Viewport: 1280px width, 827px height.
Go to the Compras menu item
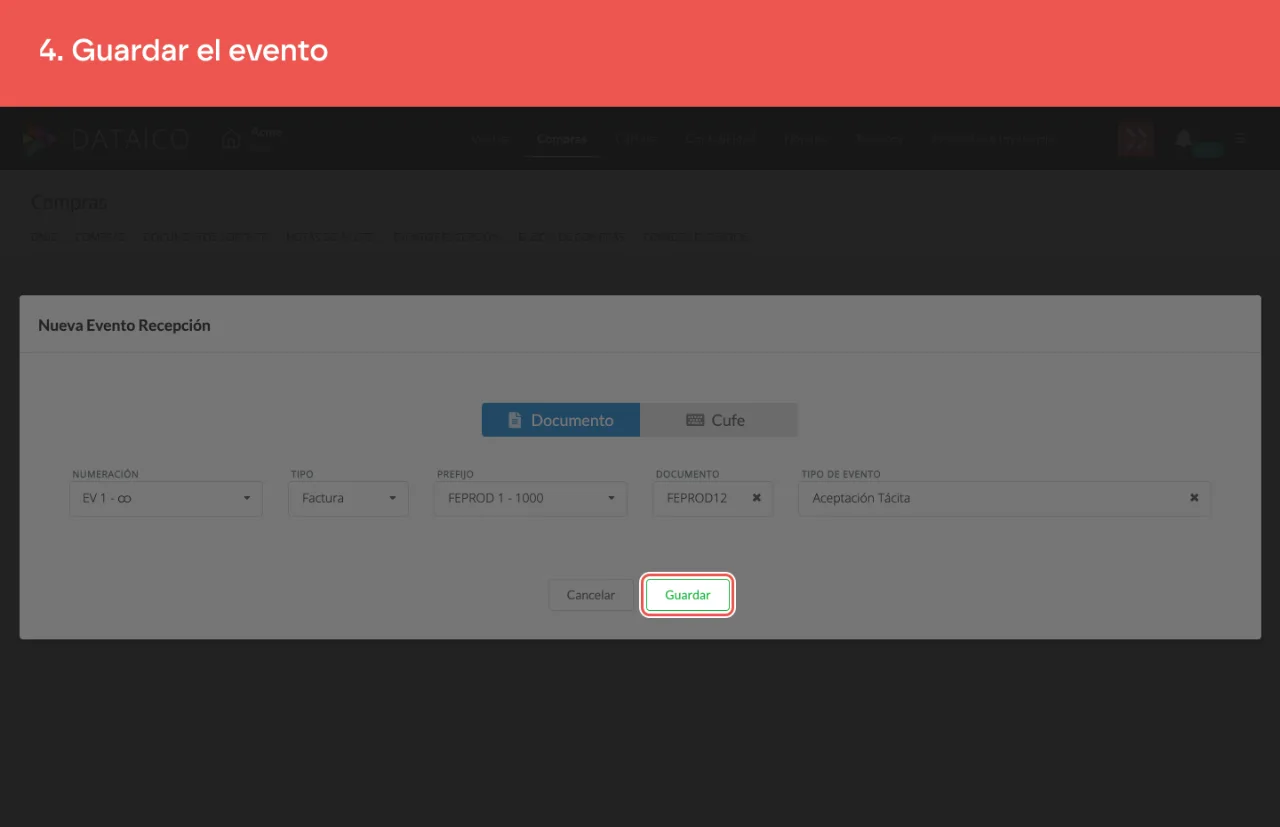click(x=561, y=139)
